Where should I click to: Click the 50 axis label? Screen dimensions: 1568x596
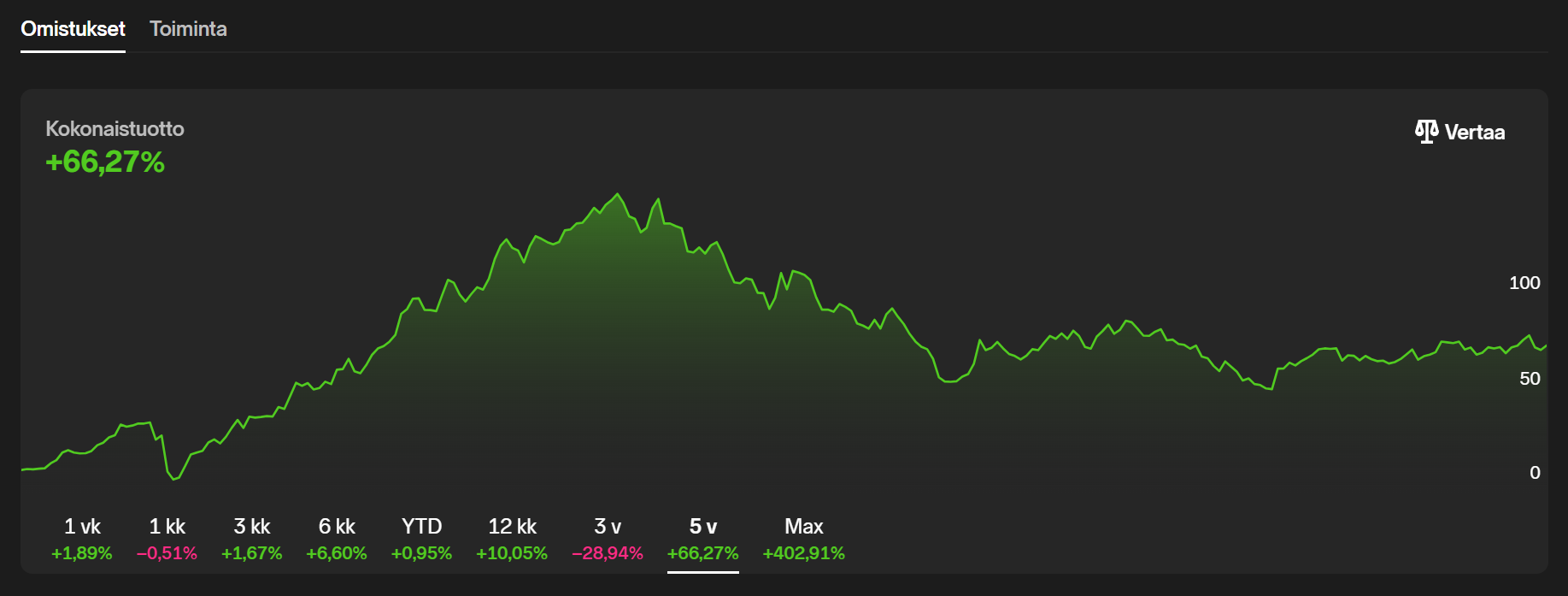click(1530, 379)
